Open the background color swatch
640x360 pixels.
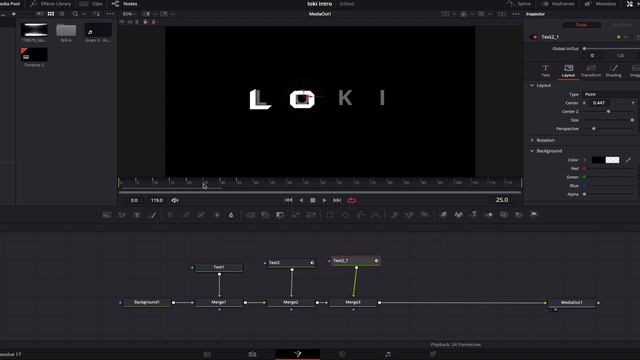(605, 160)
